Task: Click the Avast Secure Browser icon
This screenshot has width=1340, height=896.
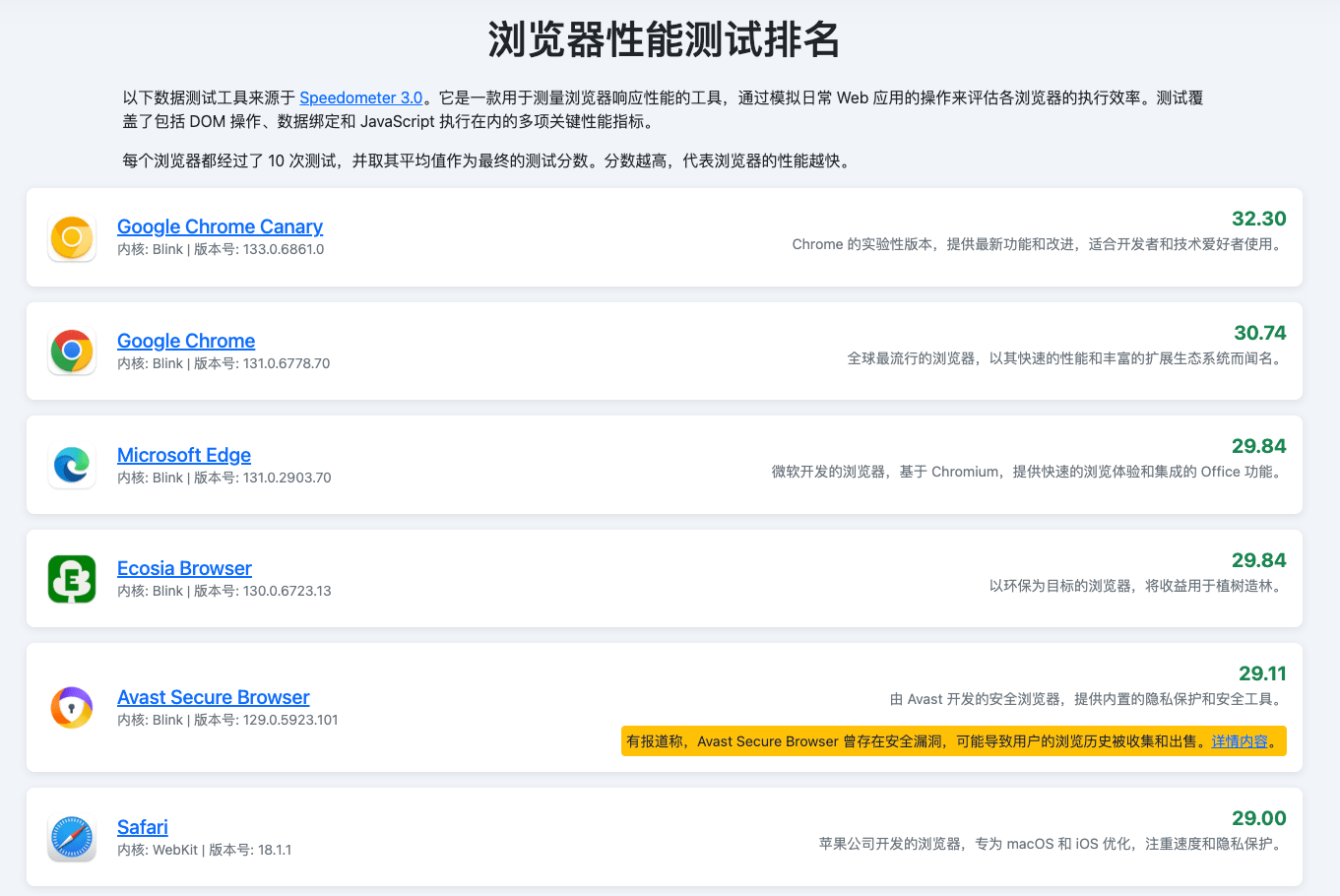Action: click(72, 708)
